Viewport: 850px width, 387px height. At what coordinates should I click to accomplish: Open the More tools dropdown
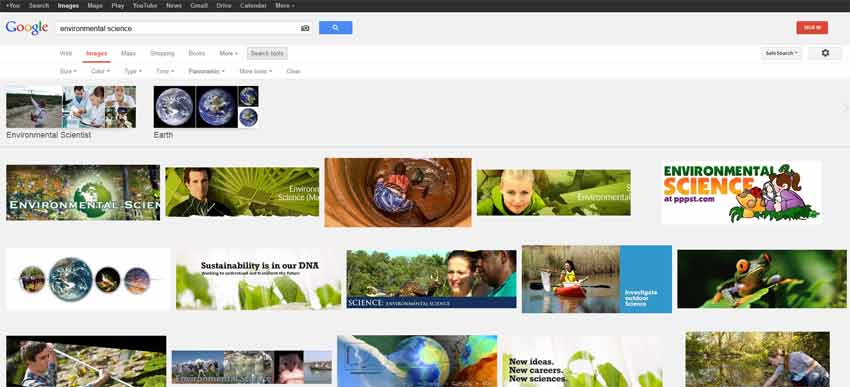256,71
